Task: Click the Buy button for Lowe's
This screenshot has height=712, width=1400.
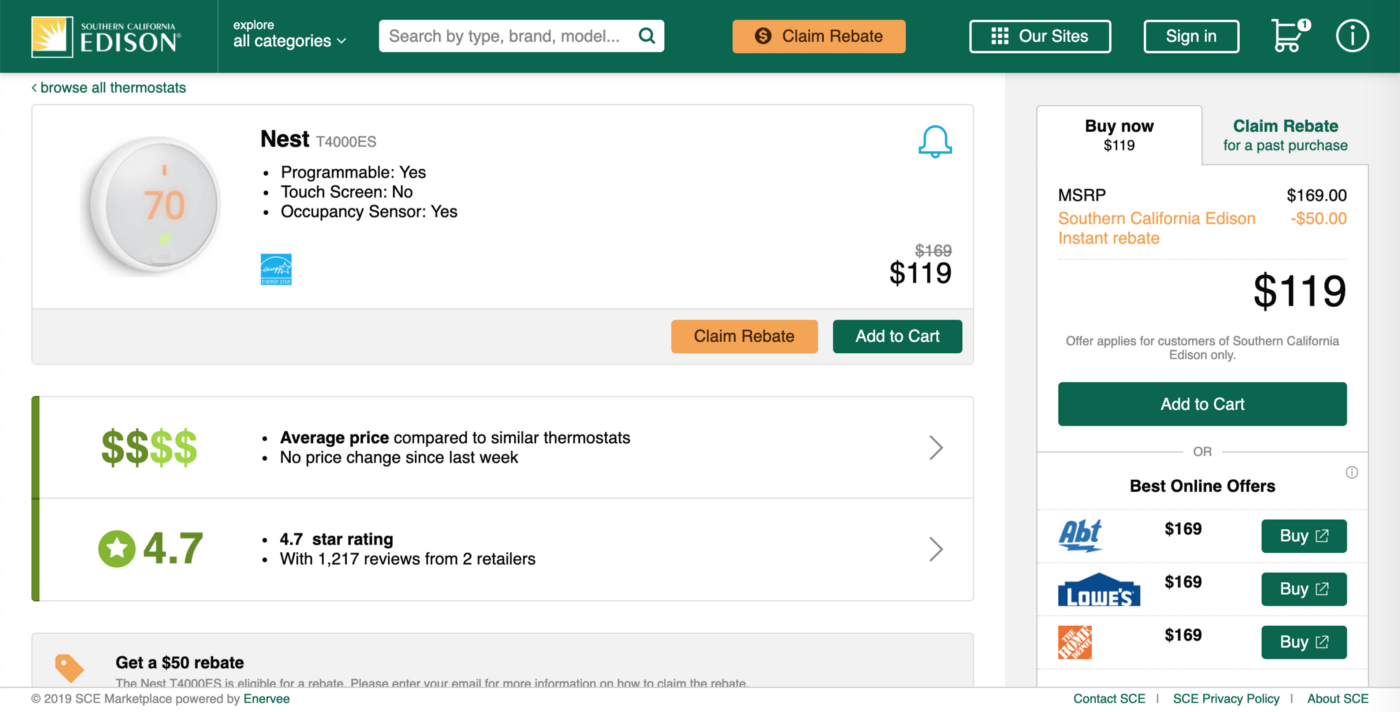Action: coord(1304,589)
